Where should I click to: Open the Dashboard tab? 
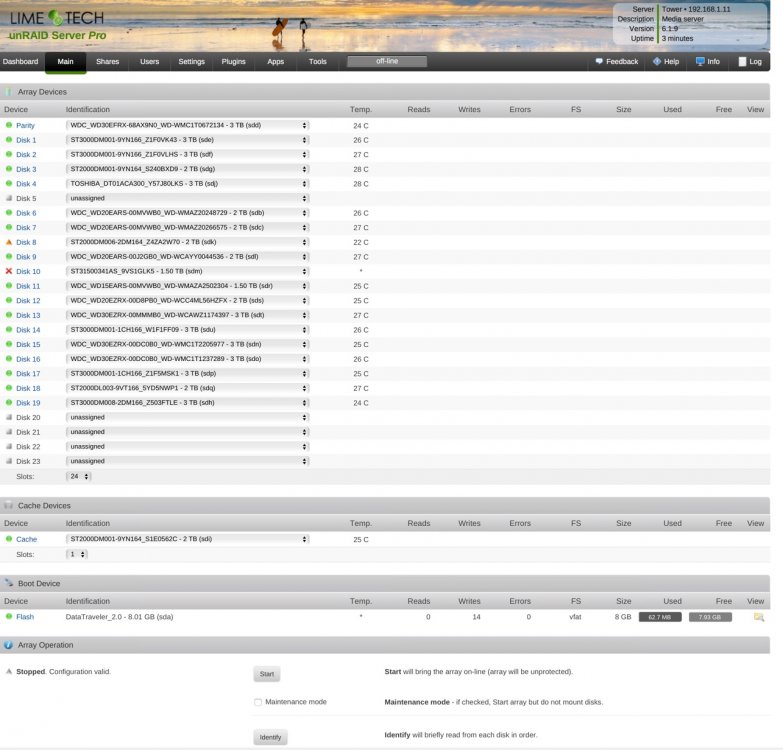tap(20, 61)
